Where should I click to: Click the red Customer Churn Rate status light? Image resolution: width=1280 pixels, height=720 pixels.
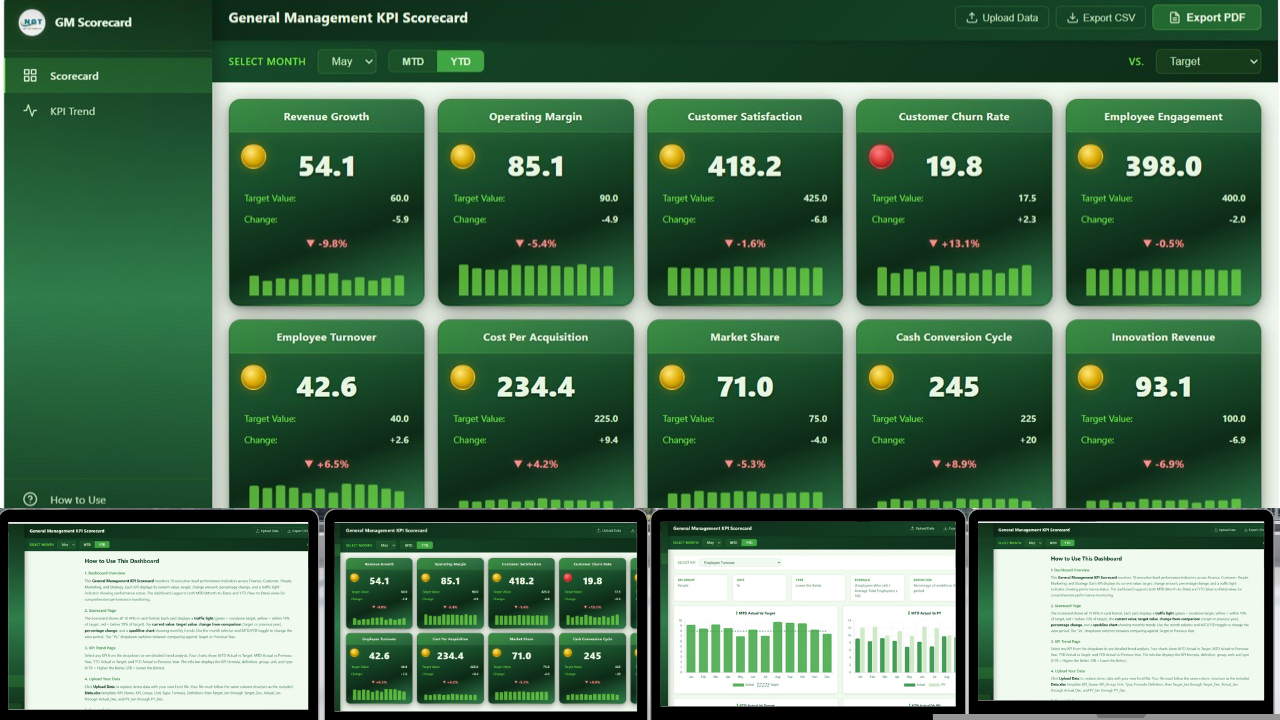pos(881,157)
